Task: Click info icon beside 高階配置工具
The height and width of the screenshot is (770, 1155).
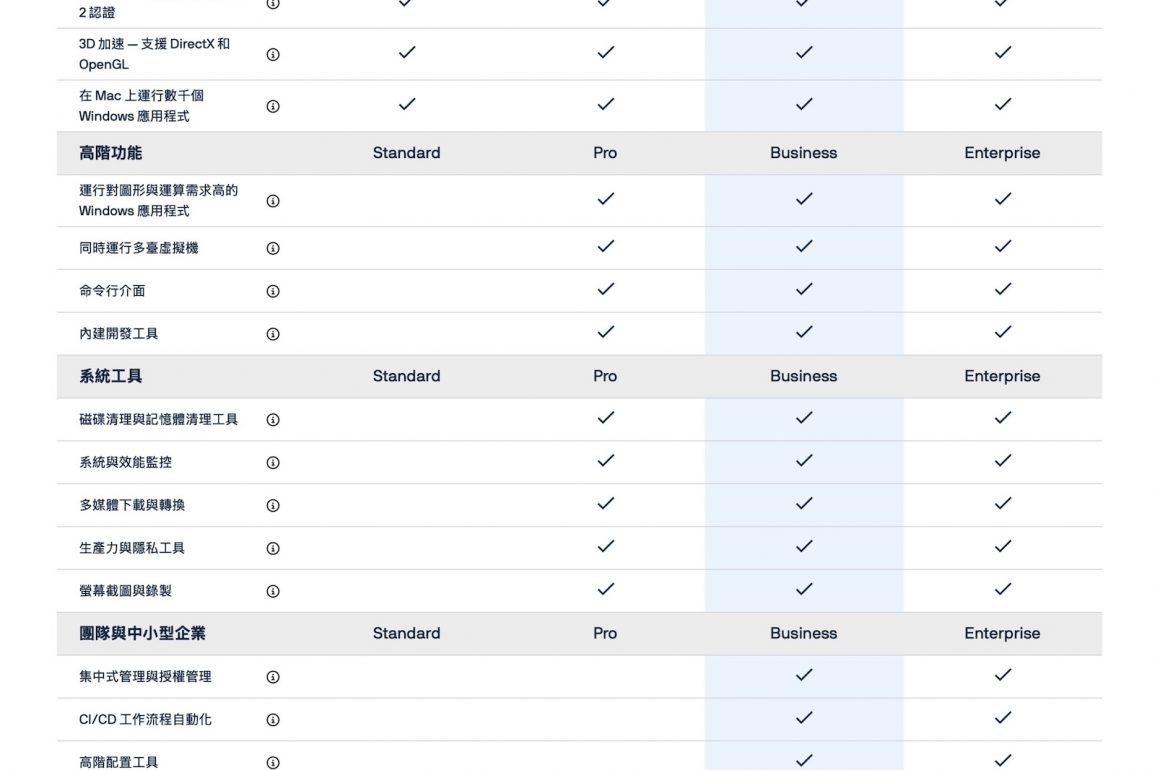Action: [273, 762]
